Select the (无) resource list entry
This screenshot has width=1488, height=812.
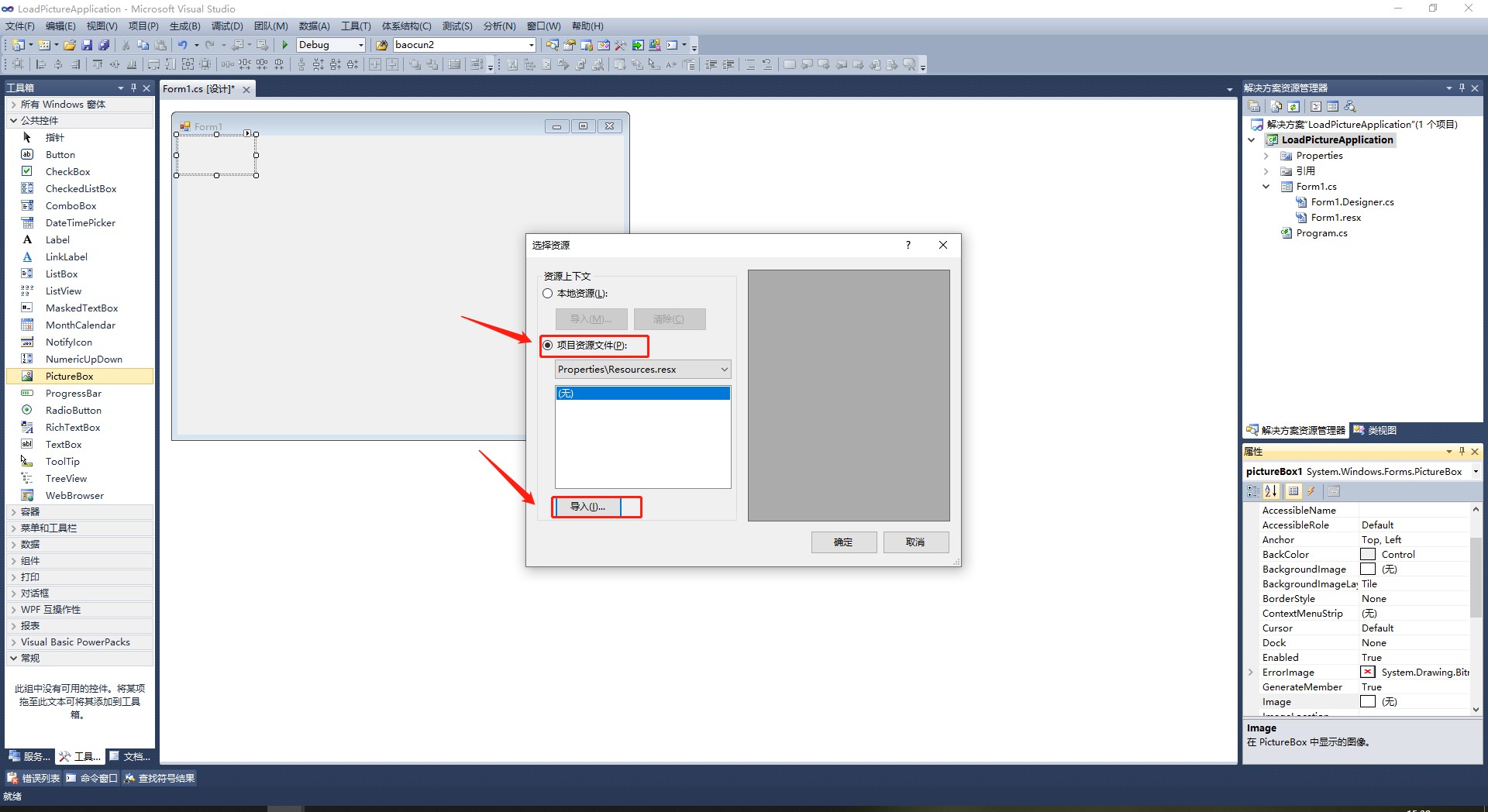[642, 393]
